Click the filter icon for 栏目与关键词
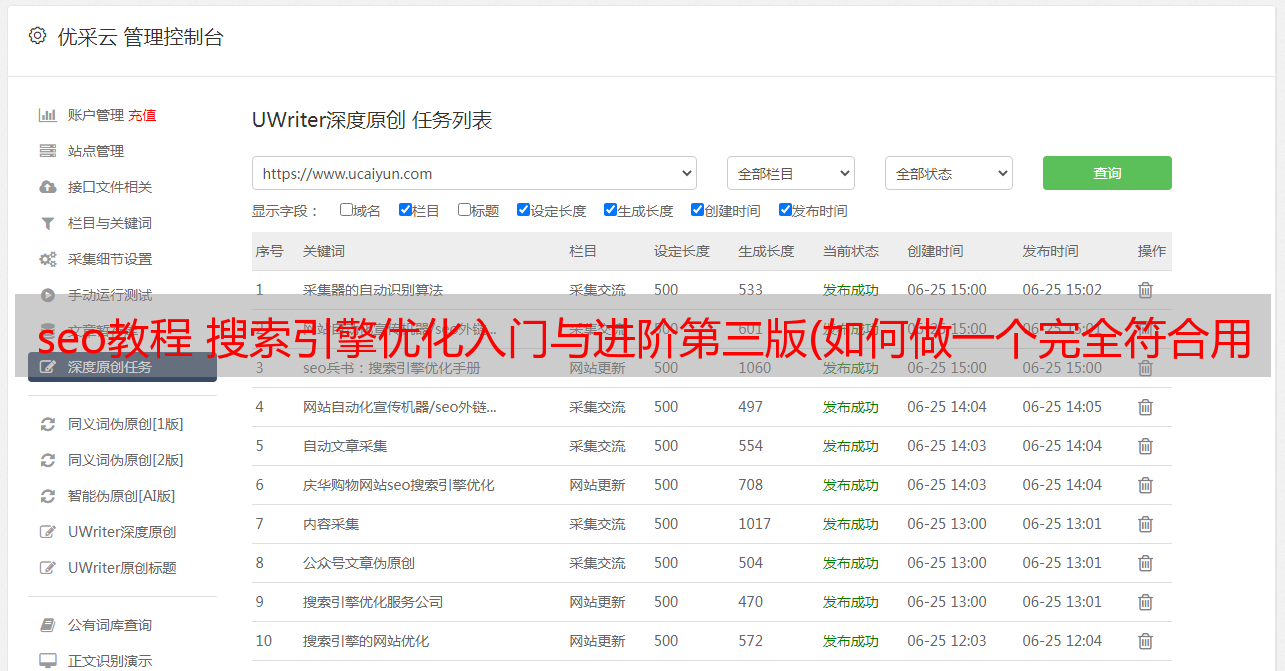The image size is (1285, 671). [x=47, y=223]
